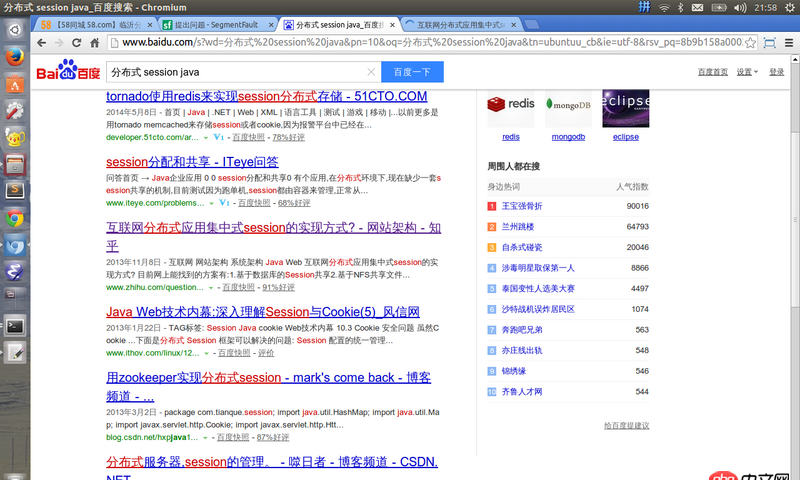Click the 91%好评 rating link
The width and height of the screenshot is (800, 480).
[x=279, y=287]
